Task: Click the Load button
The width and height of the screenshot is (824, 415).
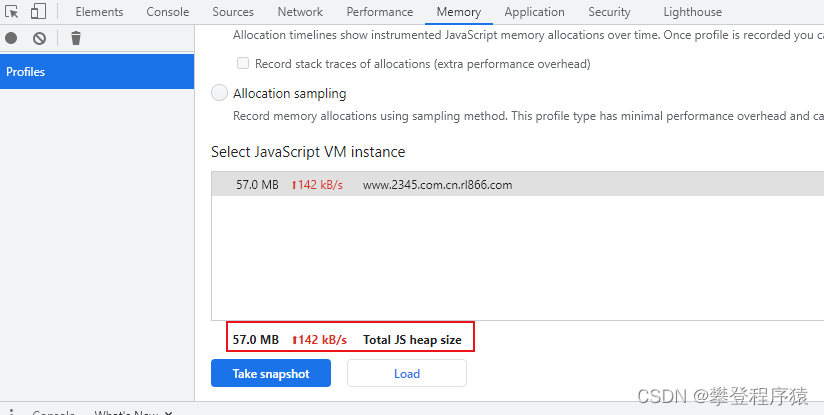Action: coord(407,374)
